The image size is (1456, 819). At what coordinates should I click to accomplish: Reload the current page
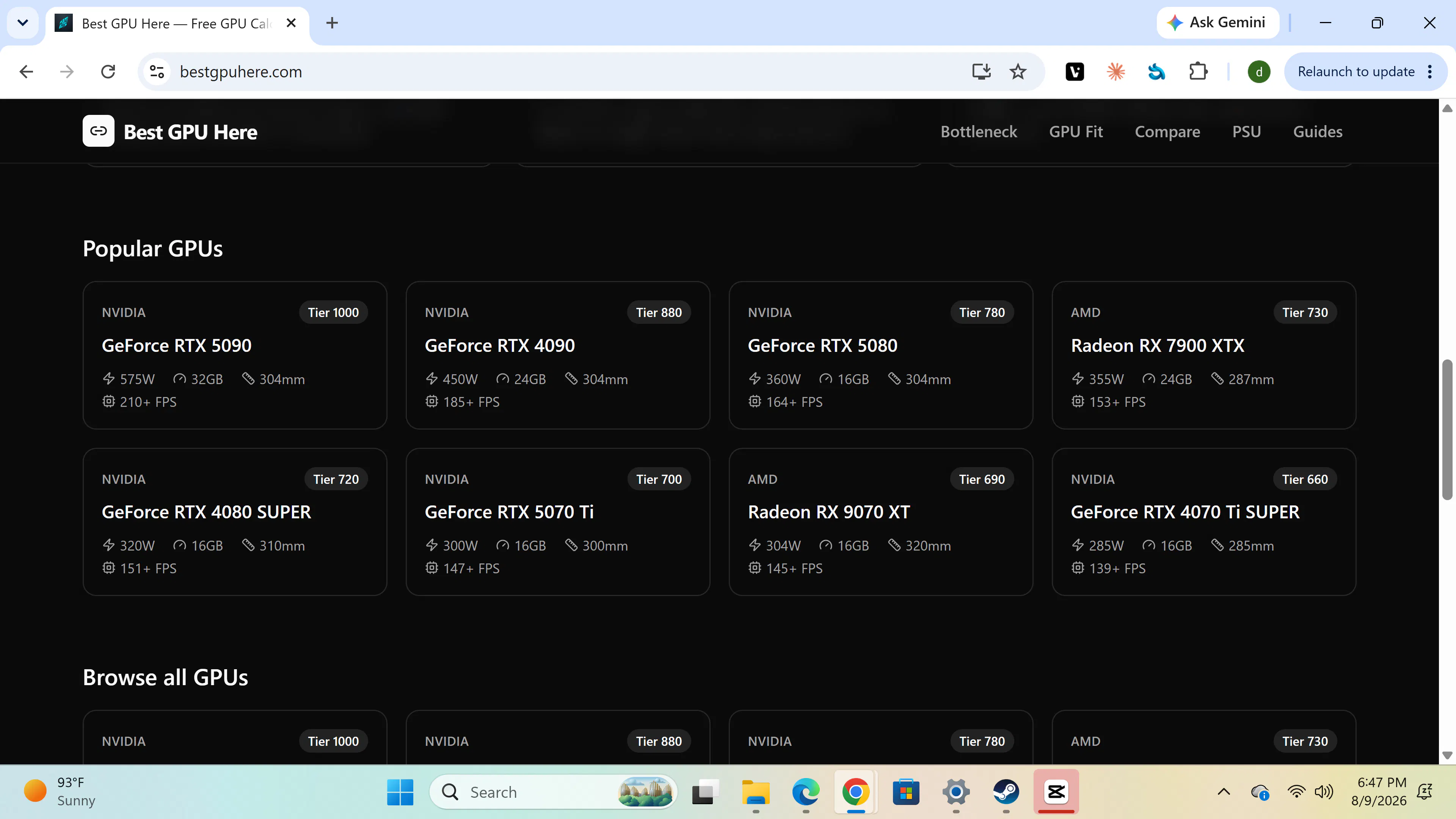click(x=108, y=72)
